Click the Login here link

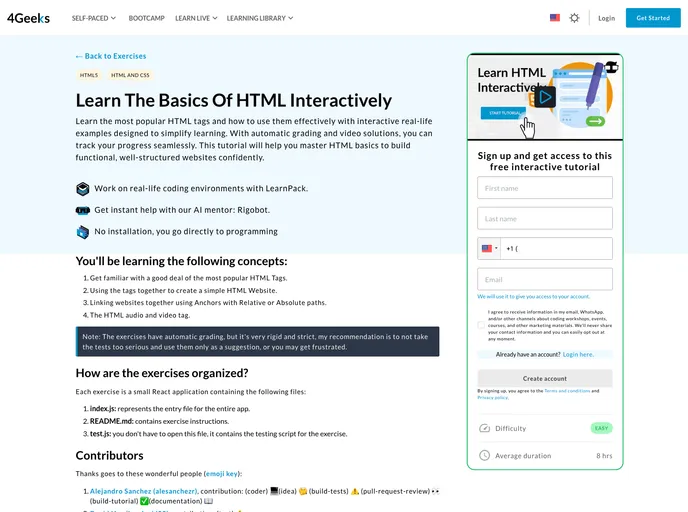coord(578,354)
